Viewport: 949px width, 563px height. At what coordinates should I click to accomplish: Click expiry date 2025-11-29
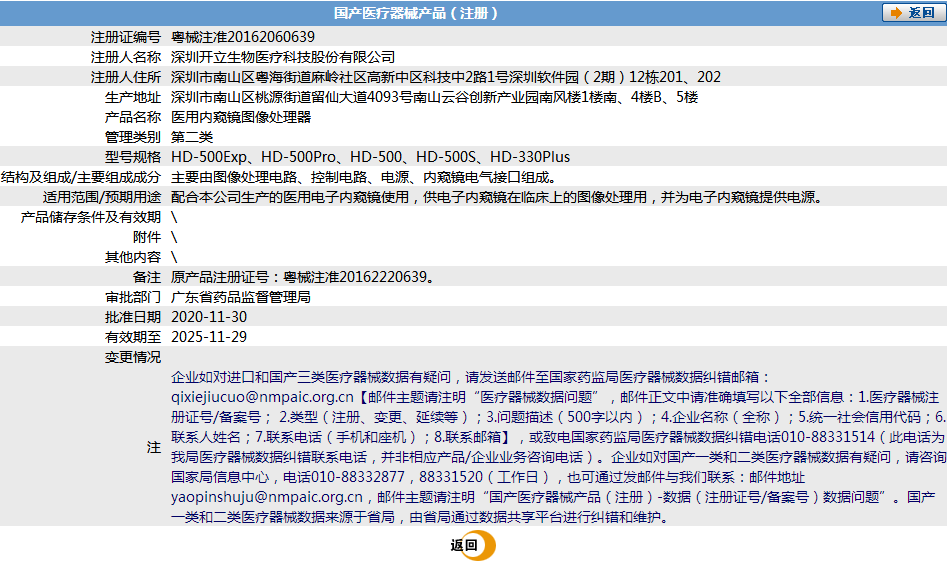point(209,337)
